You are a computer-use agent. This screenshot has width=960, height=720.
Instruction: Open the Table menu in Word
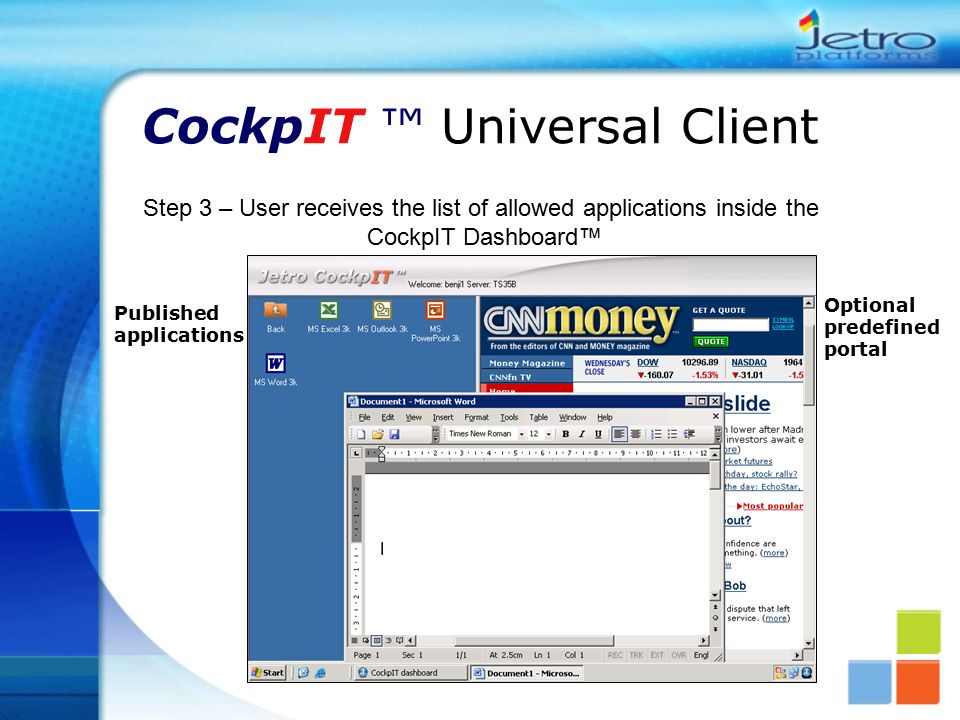[x=538, y=417]
